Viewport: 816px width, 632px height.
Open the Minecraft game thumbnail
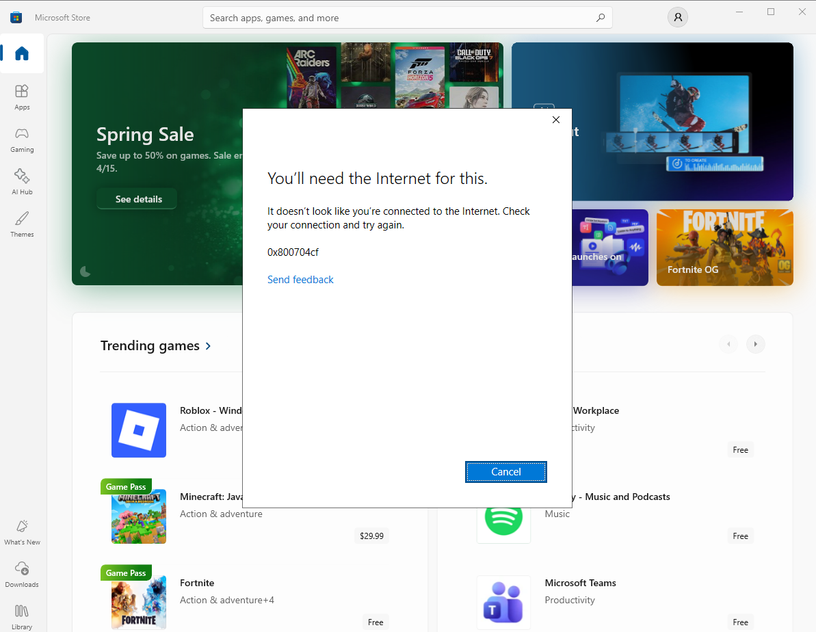(138, 516)
